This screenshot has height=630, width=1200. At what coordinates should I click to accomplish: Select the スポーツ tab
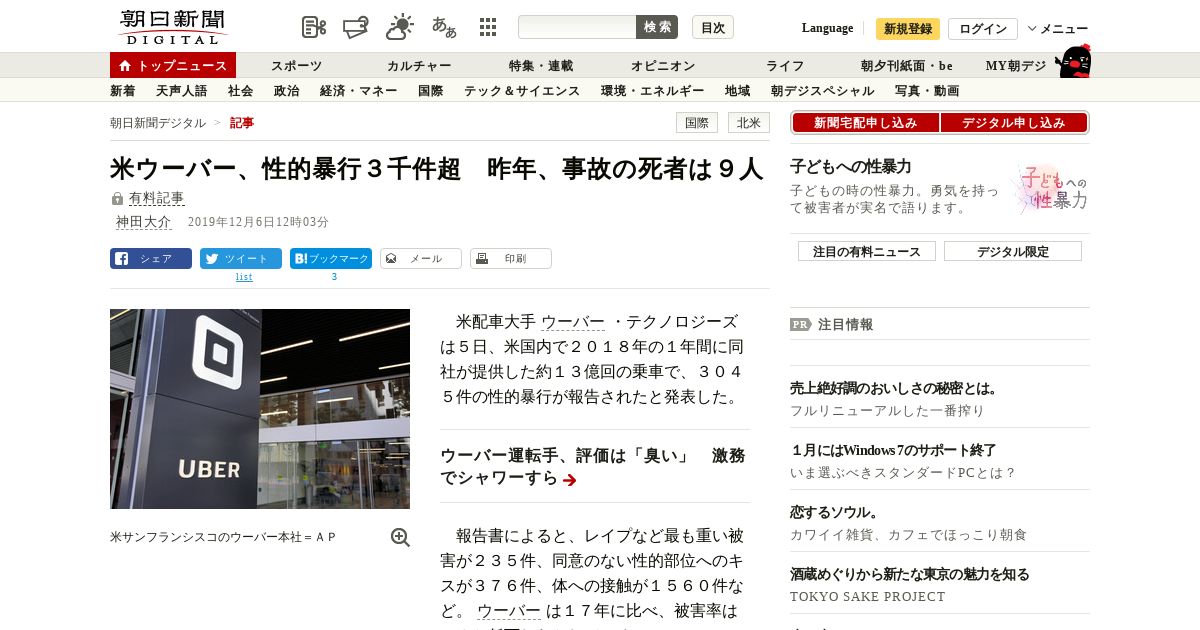coord(296,66)
